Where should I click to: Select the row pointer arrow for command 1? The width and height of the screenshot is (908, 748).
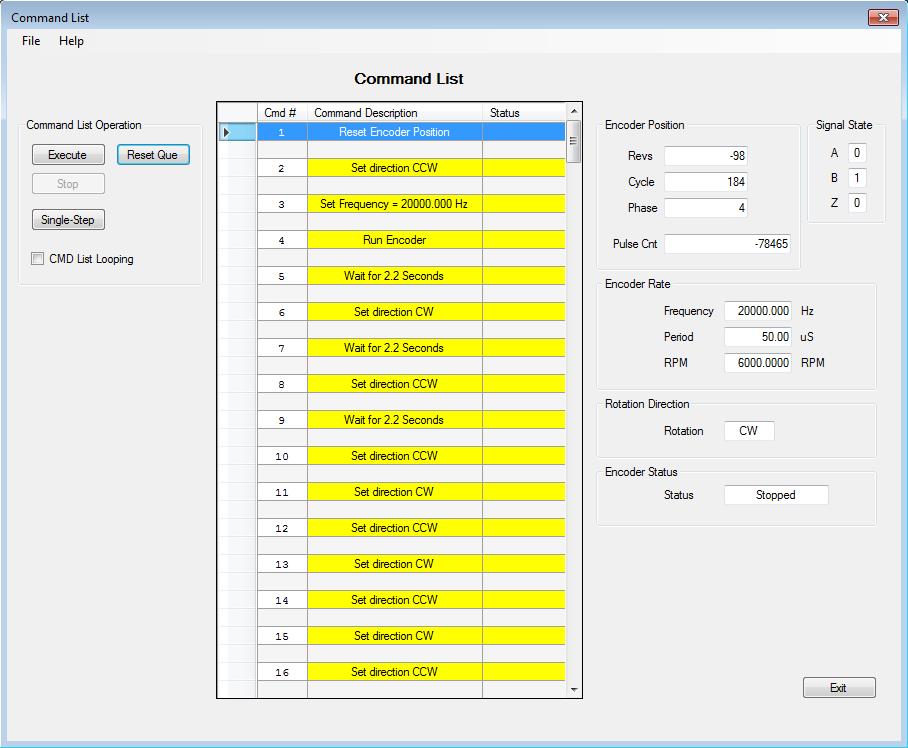click(227, 132)
